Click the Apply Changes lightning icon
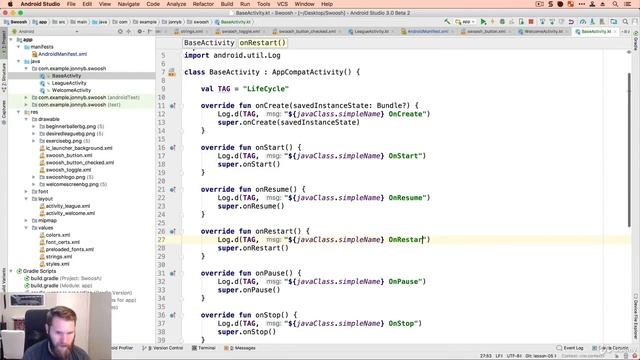The width and height of the screenshot is (640, 360). 492,22
